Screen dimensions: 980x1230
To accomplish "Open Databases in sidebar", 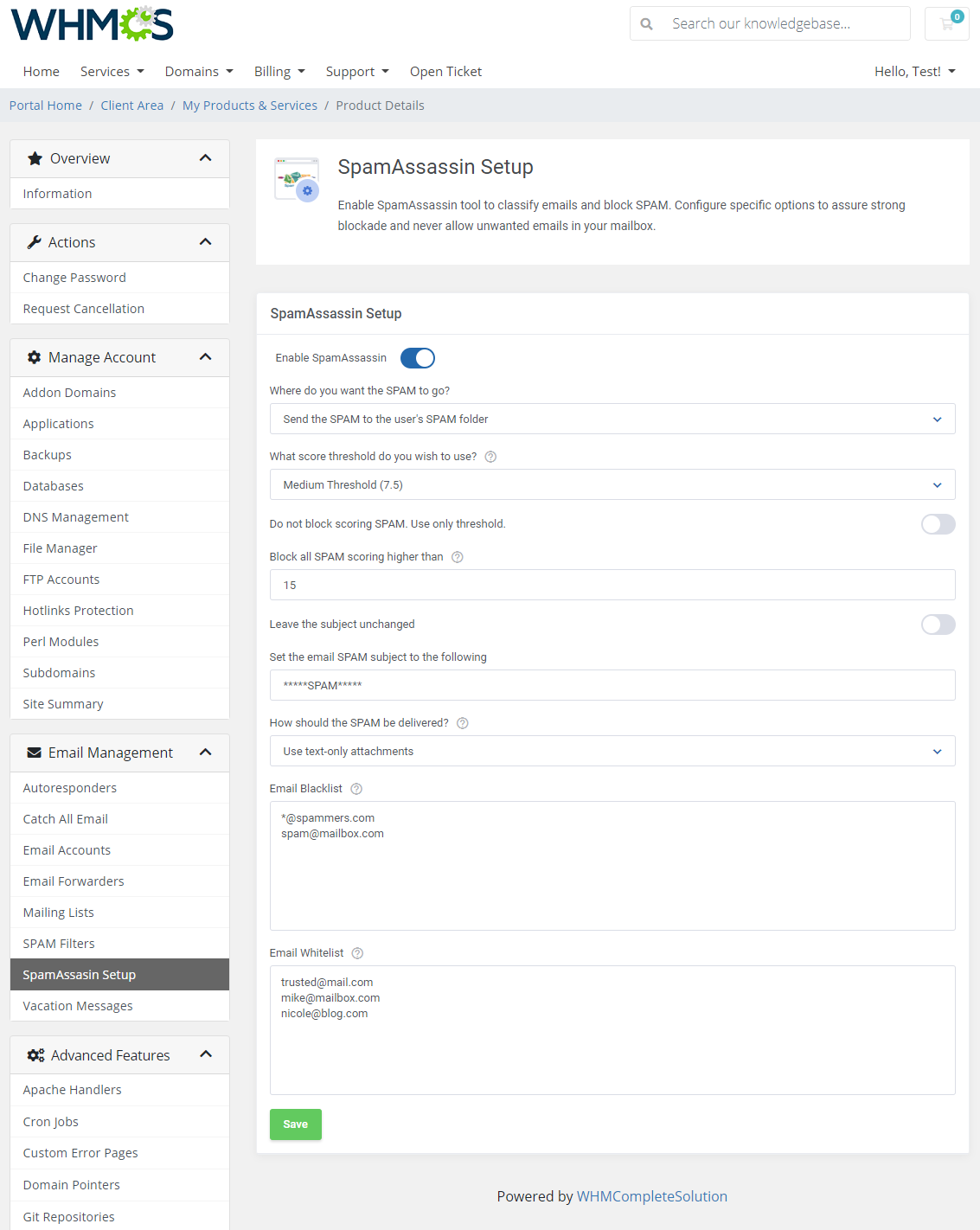I will click(x=119, y=486).
